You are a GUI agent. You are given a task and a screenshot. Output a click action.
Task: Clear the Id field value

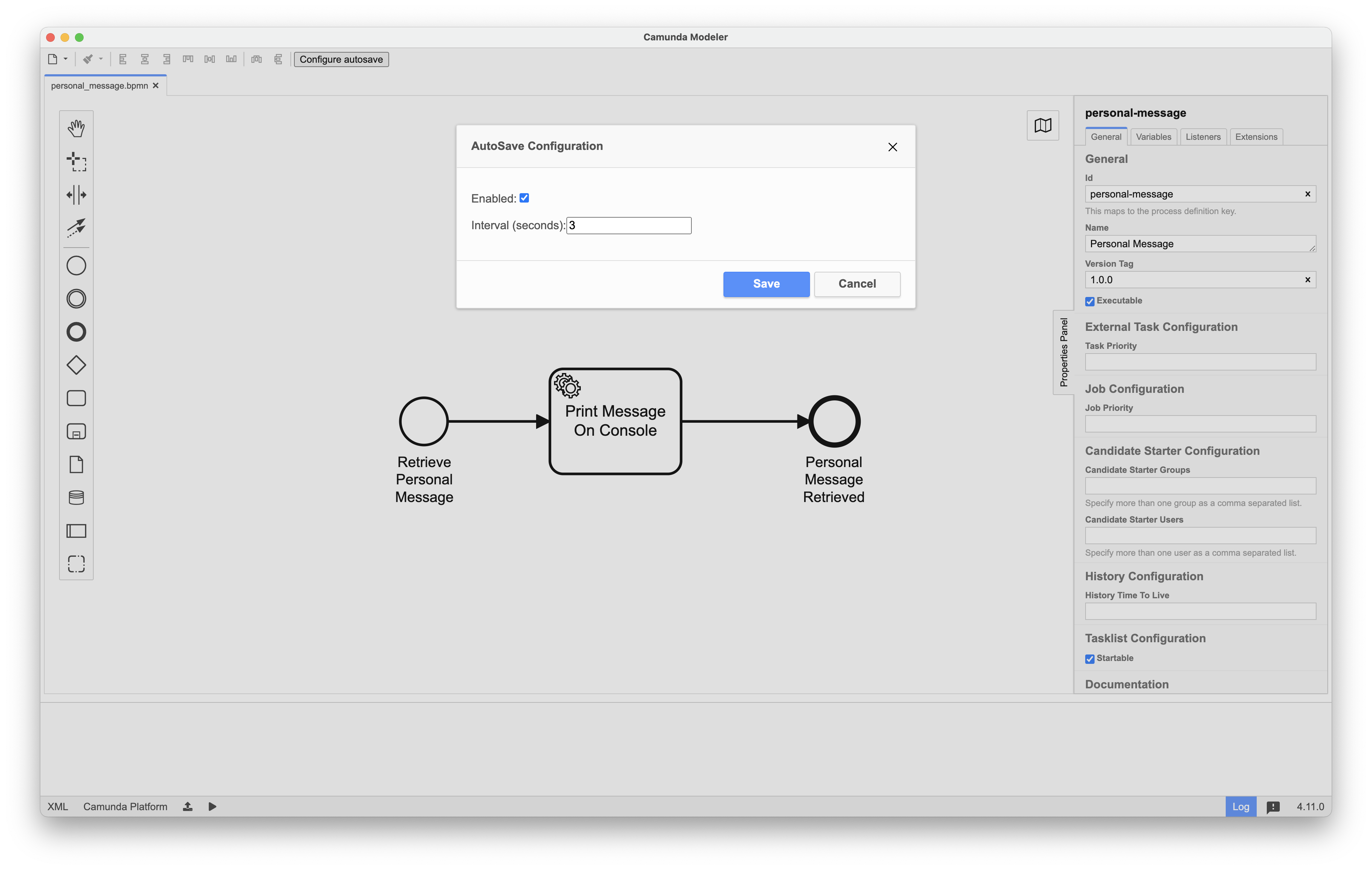click(1308, 194)
